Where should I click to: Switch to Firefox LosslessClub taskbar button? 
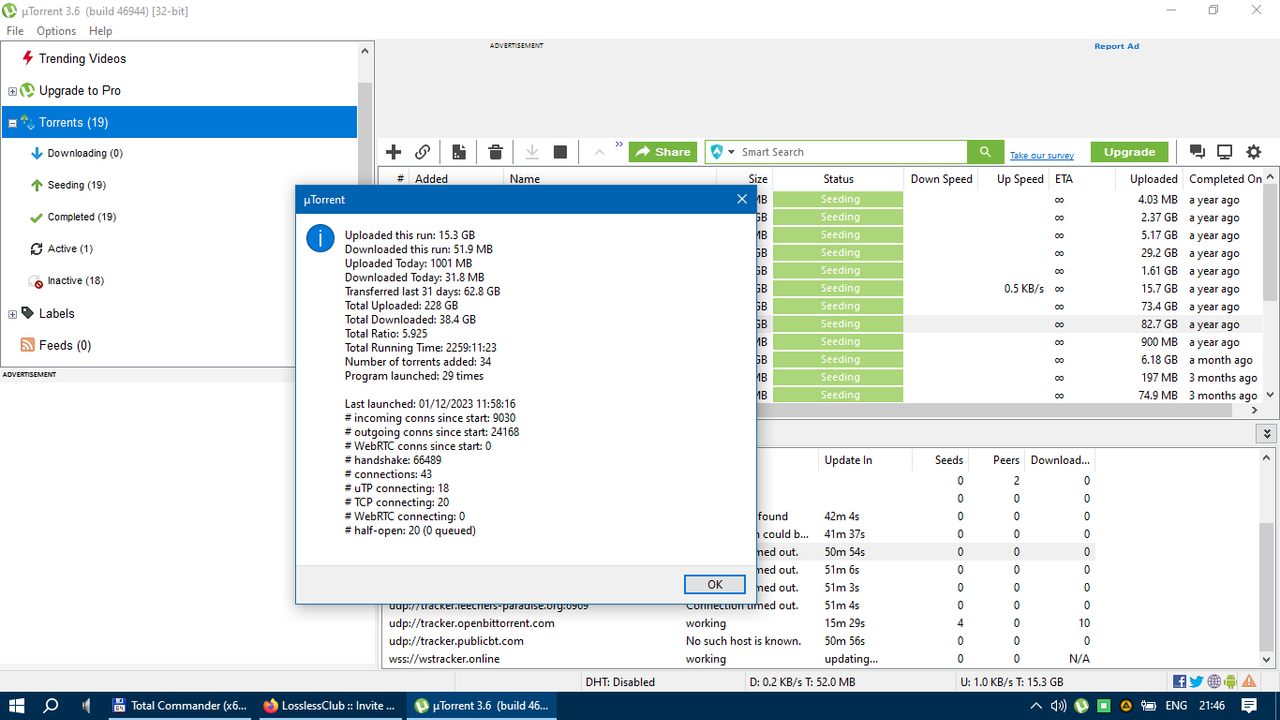pyautogui.click(x=330, y=706)
